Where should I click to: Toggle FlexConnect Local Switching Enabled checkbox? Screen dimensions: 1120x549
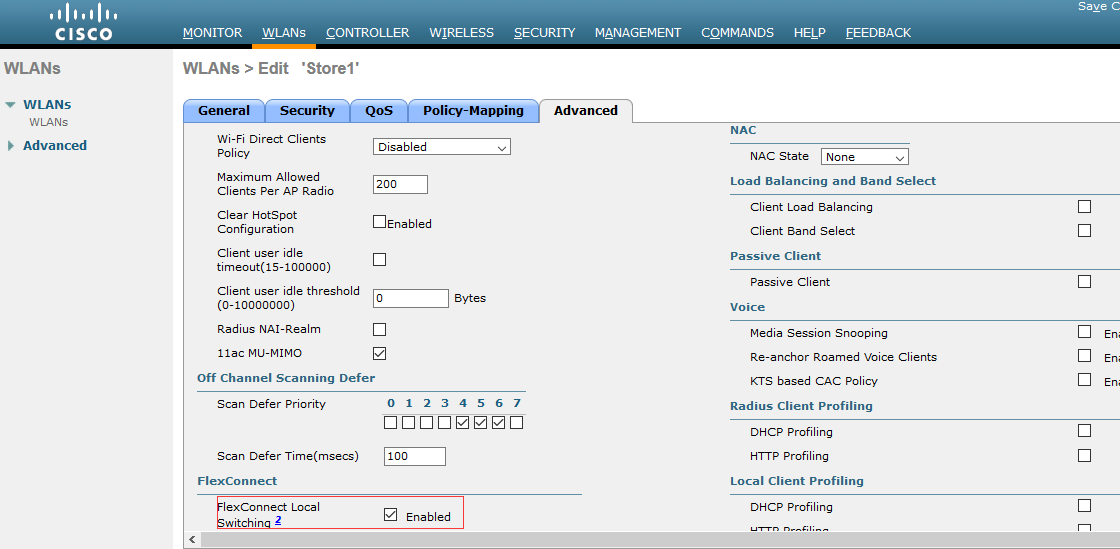pos(390,515)
